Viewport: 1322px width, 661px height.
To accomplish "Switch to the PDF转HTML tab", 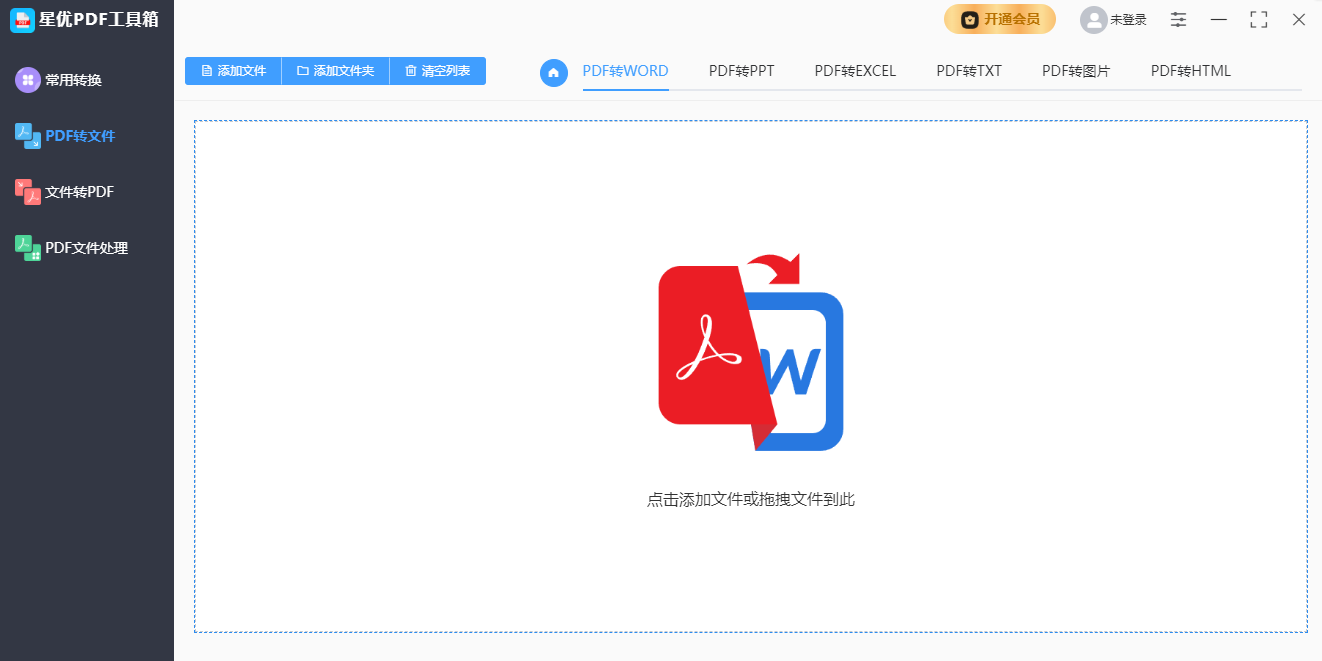I will (x=1190, y=70).
